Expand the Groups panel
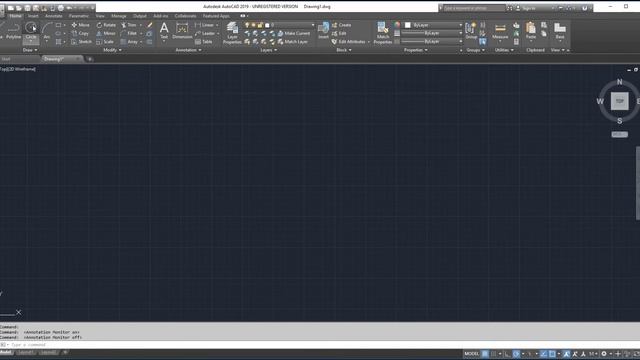The height and width of the screenshot is (360, 640). click(476, 50)
